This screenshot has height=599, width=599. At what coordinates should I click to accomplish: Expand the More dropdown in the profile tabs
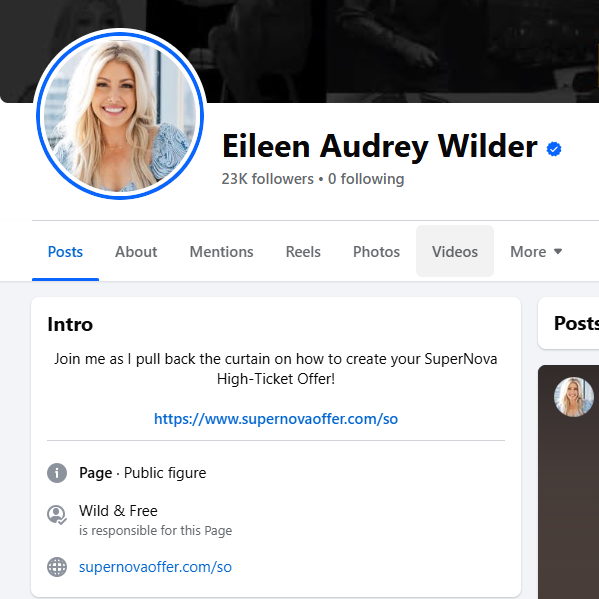[x=536, y=252]
